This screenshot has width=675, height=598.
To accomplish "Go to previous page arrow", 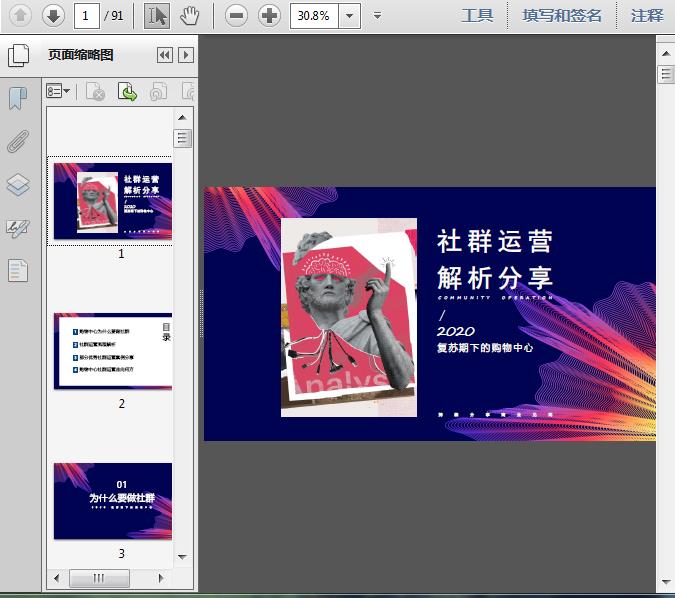I will click(x=20, y=16).
